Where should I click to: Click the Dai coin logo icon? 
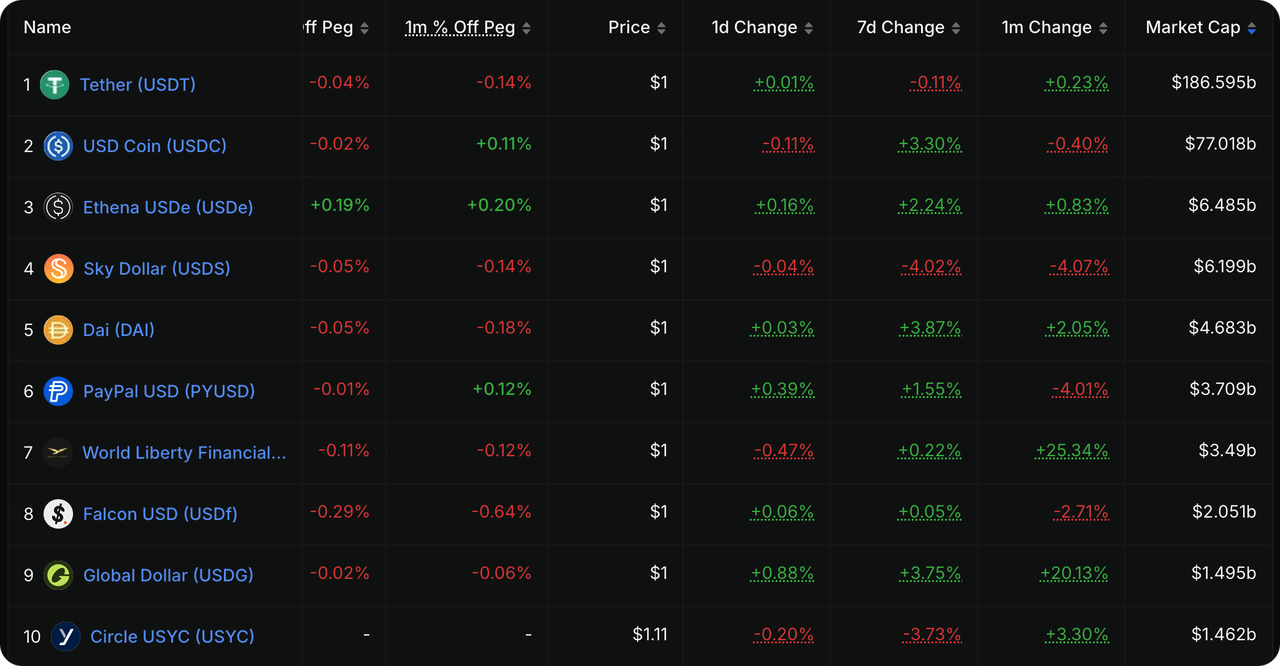click(58, 330)
